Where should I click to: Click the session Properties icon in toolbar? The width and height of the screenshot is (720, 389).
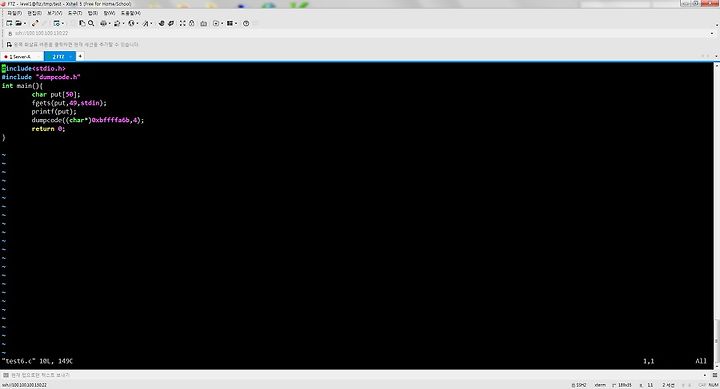tap(56, 23)
